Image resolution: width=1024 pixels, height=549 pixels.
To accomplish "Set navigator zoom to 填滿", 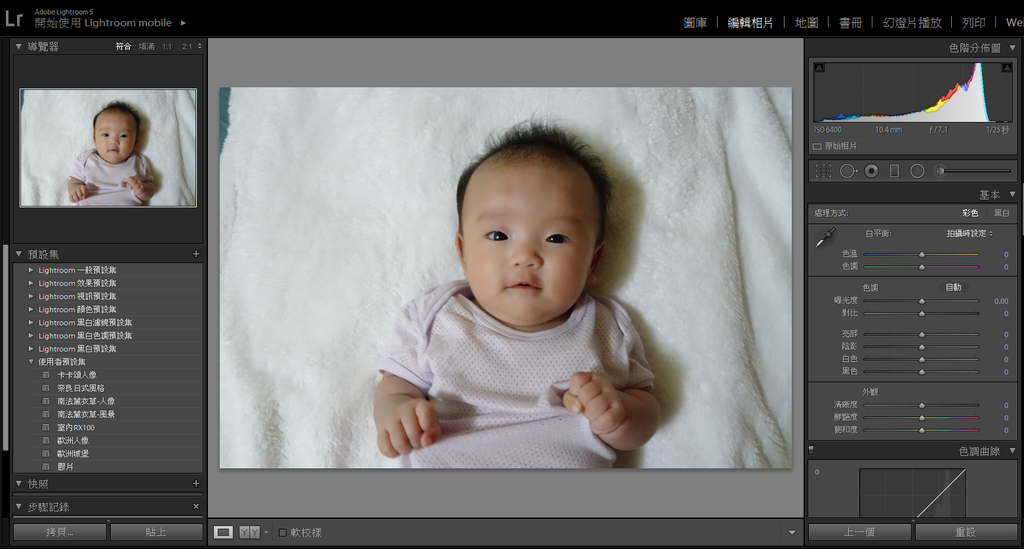I will [146, 46].
